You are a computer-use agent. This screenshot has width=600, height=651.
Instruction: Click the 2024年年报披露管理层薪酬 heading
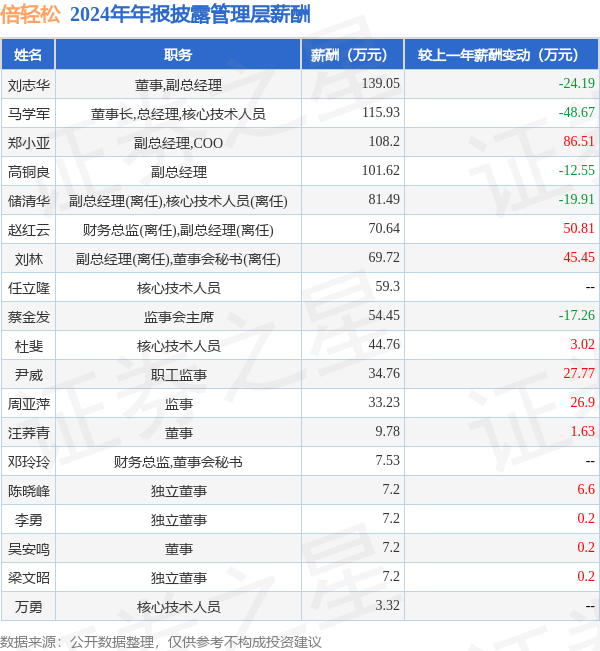tap(190, 15)
